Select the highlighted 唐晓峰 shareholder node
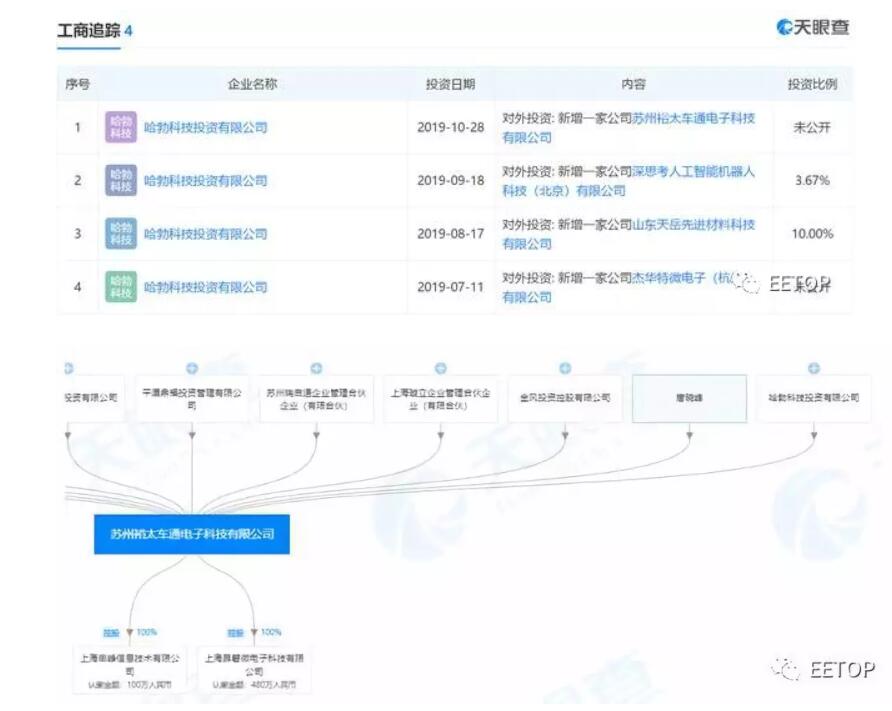Viewport: 892px width, 711px height. (x=689, y=398)
